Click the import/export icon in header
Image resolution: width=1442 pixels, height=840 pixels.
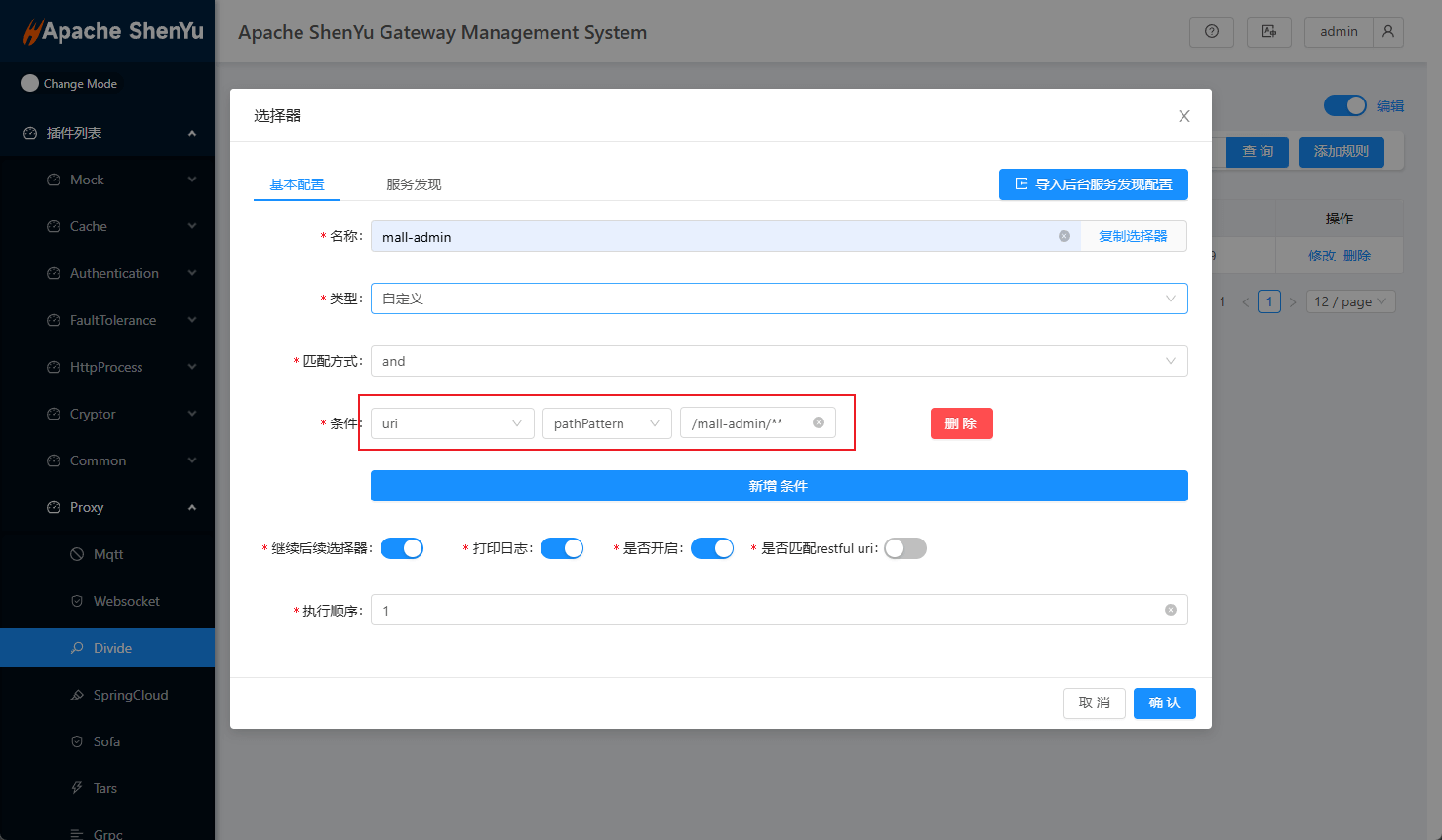1268,31
